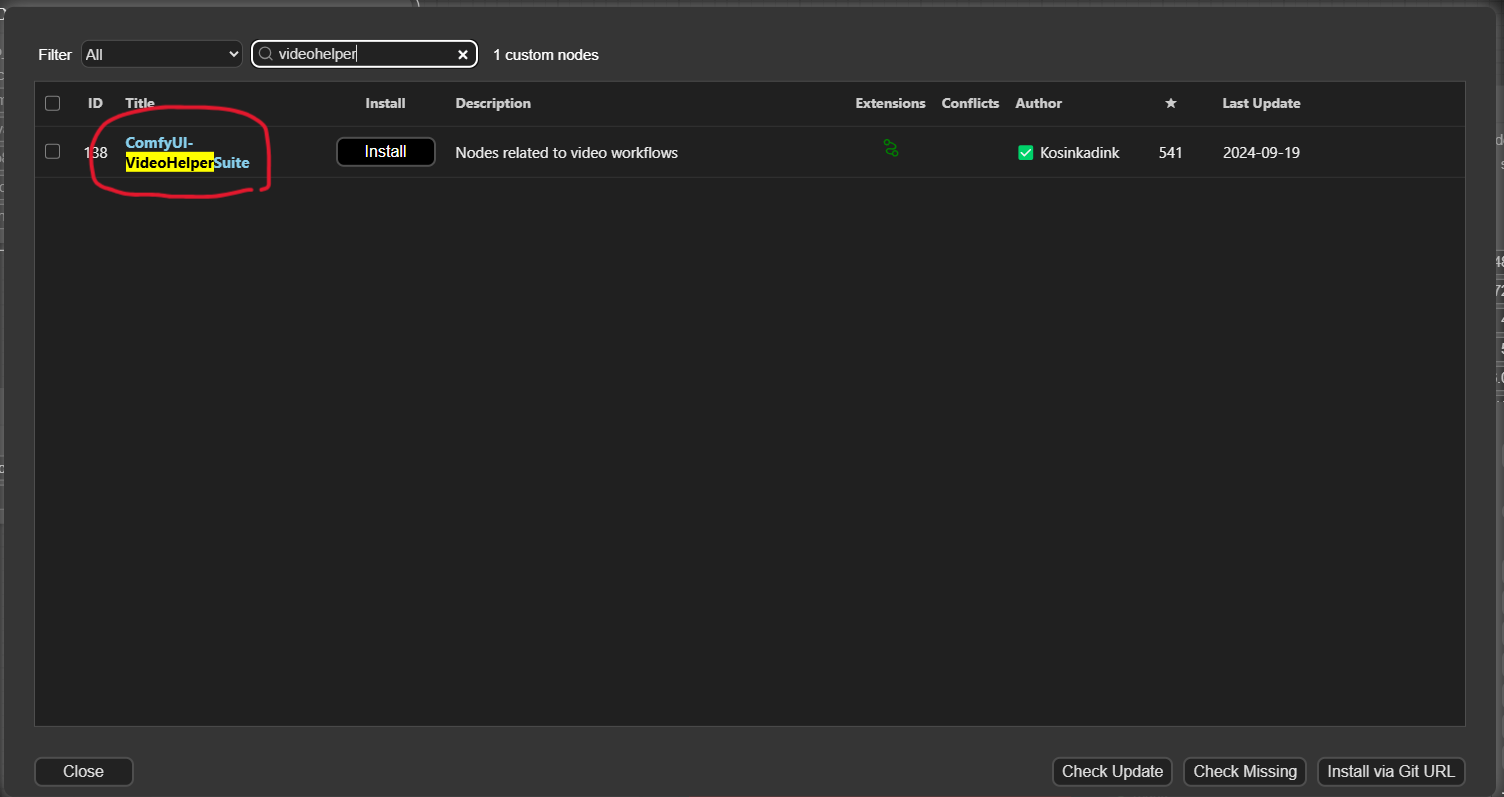Clear the search text with X icon

463,55
